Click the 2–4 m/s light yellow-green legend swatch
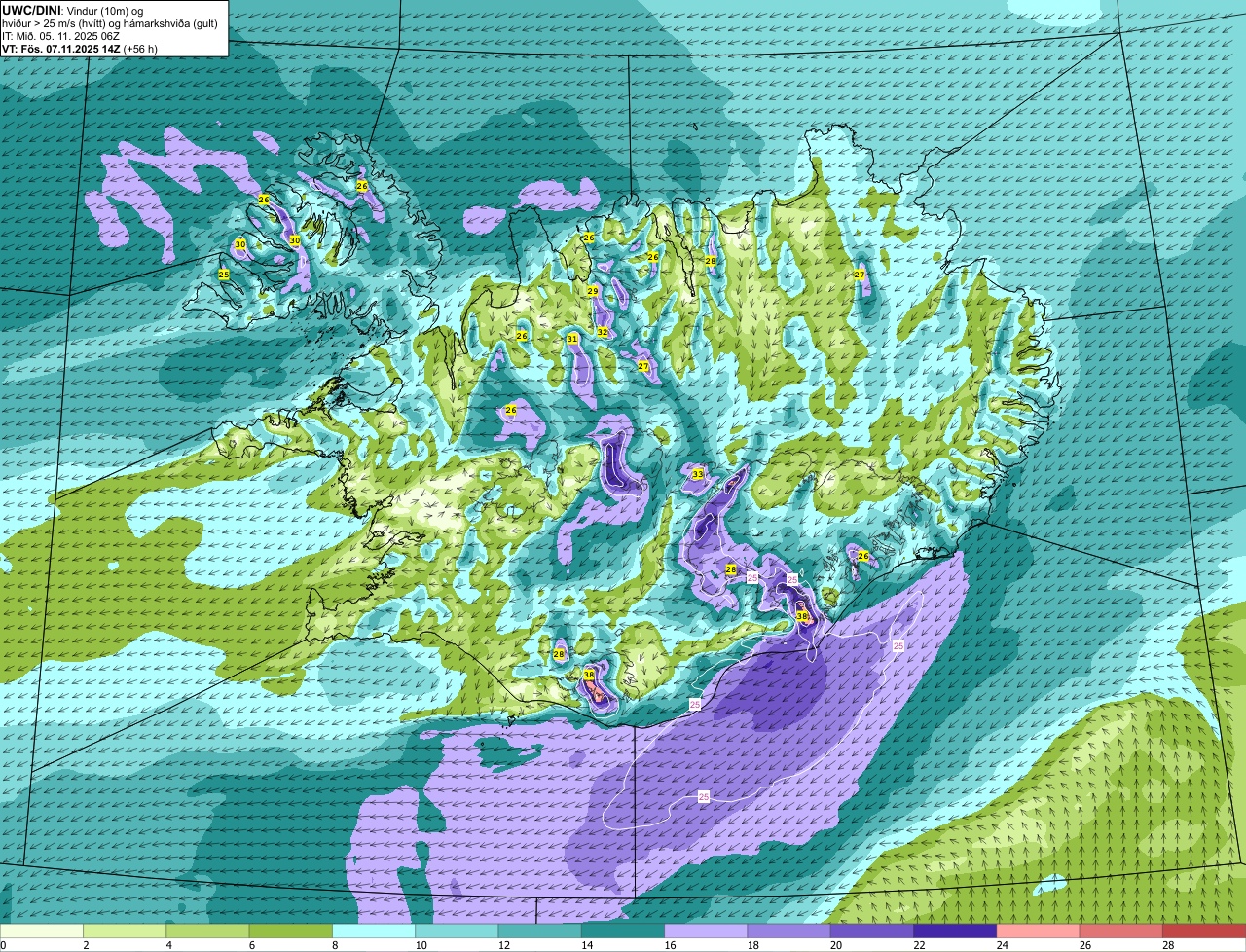This screenshot has height=952, width=1246. [x=125, y=931]
